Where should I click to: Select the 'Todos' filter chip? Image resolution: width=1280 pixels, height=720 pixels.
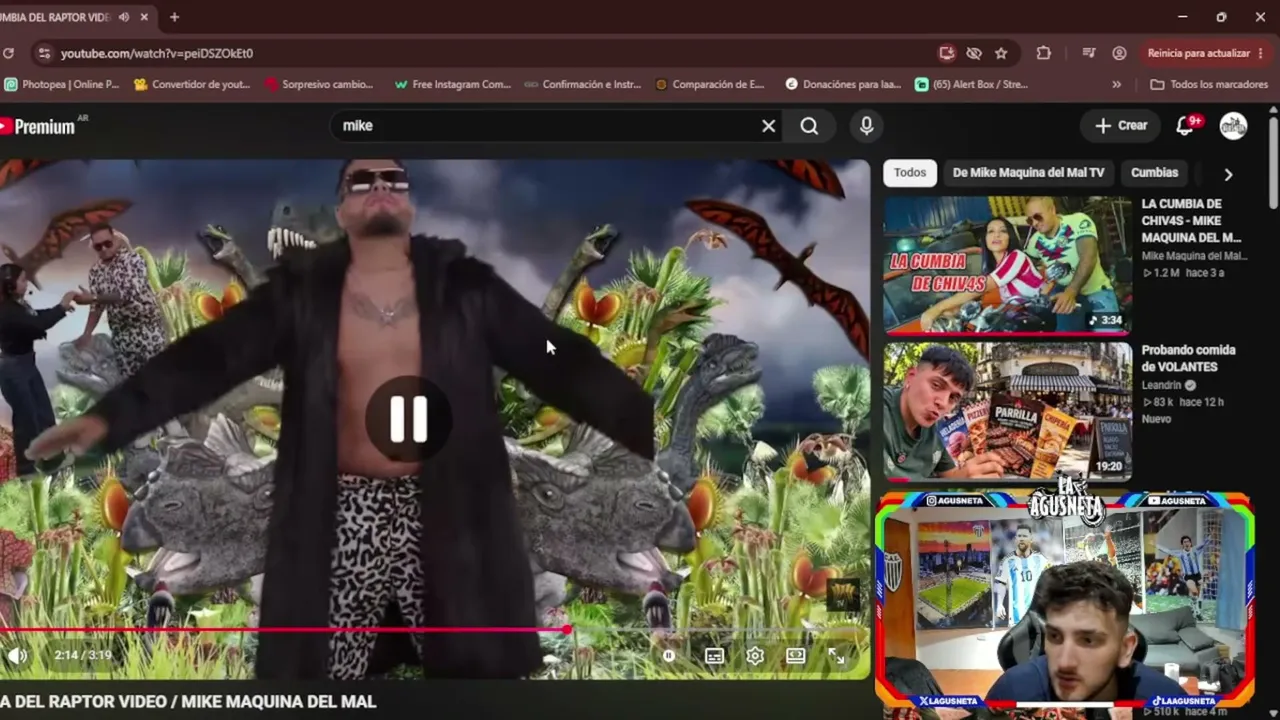(910, 173)
